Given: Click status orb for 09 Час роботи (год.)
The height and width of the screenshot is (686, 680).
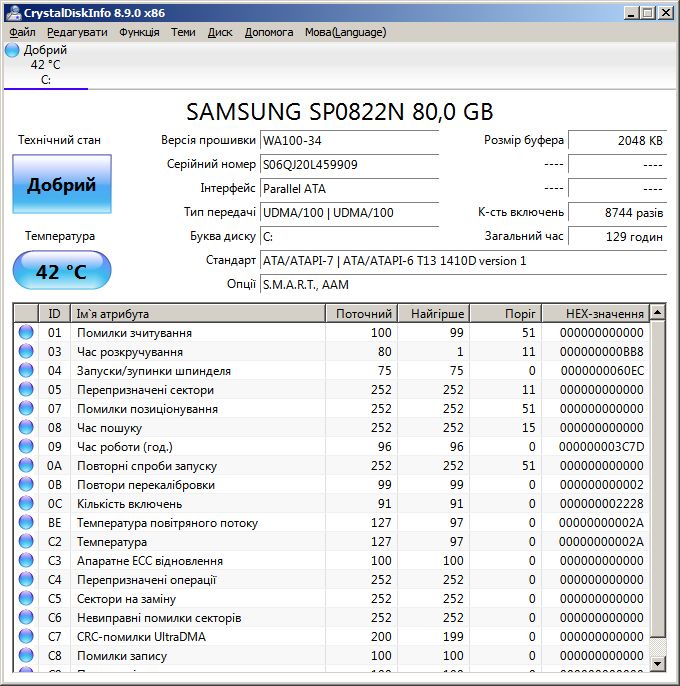Looking at the screenshot, I should 26,447.
